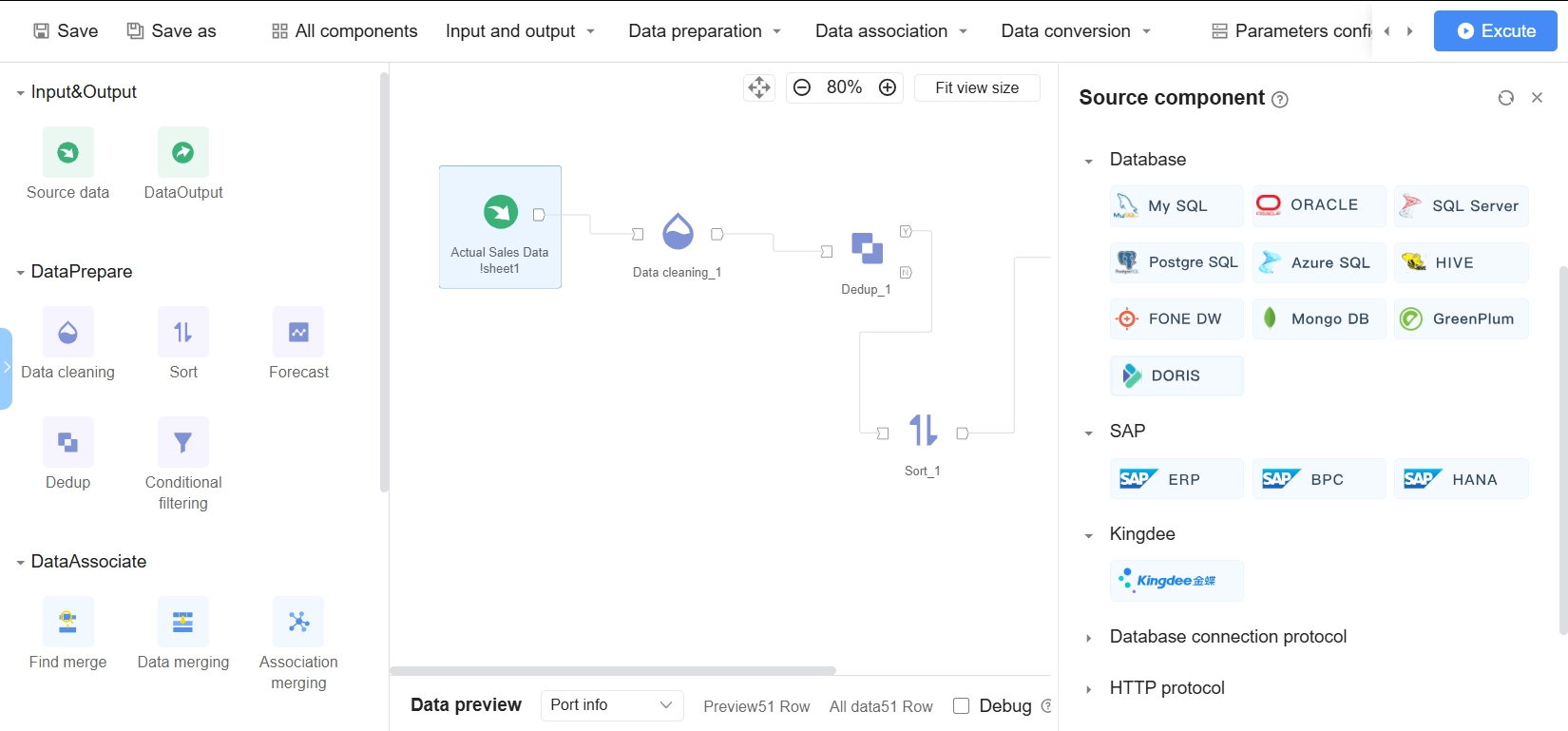
Task: Choose FONE DW source
Action: click(x=1176, y=319)
